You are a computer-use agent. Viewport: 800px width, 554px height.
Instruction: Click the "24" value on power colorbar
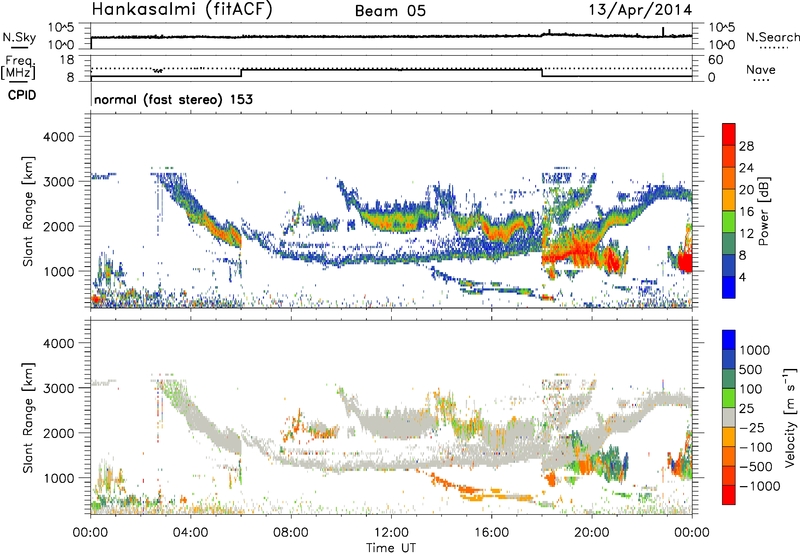(746, 168)
